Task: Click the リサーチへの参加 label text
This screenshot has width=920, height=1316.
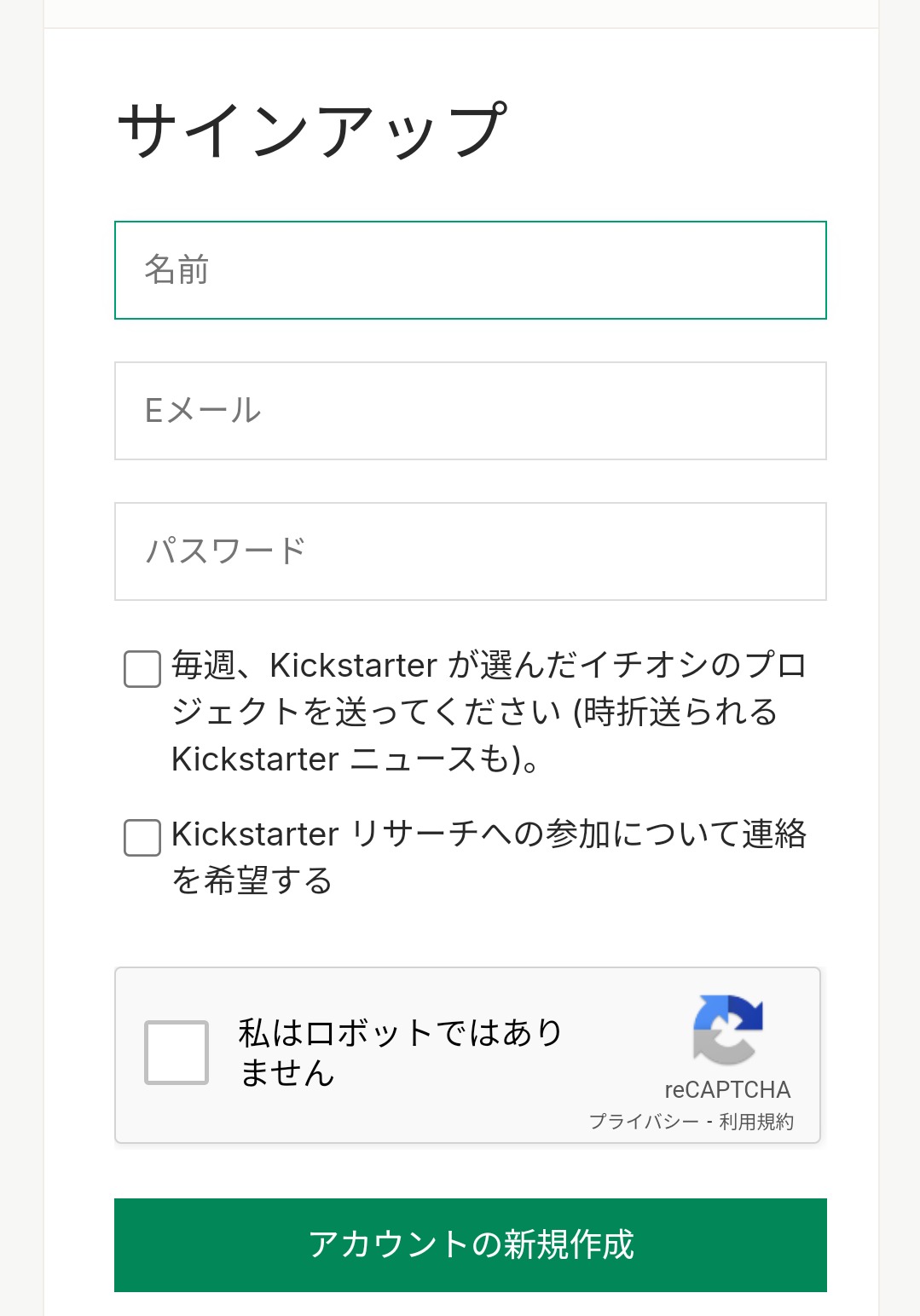Action: coord(489,857)
